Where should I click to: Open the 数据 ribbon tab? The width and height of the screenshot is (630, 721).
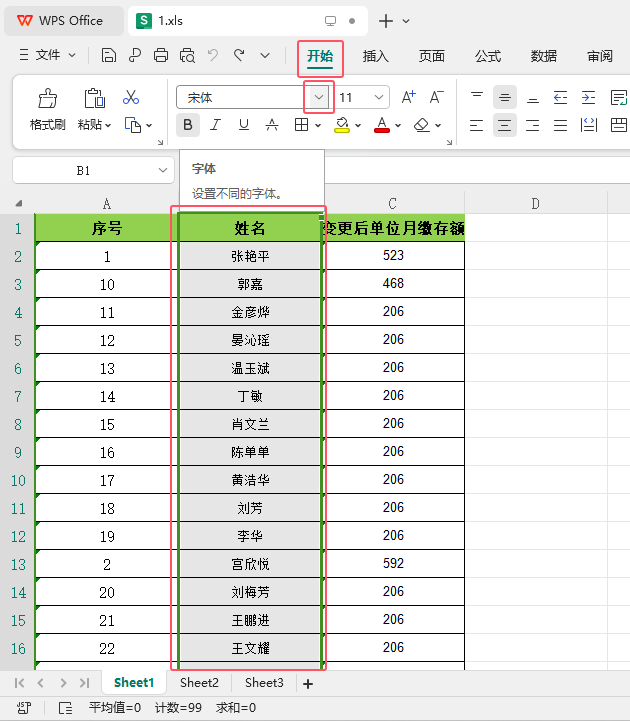point(544,56)
